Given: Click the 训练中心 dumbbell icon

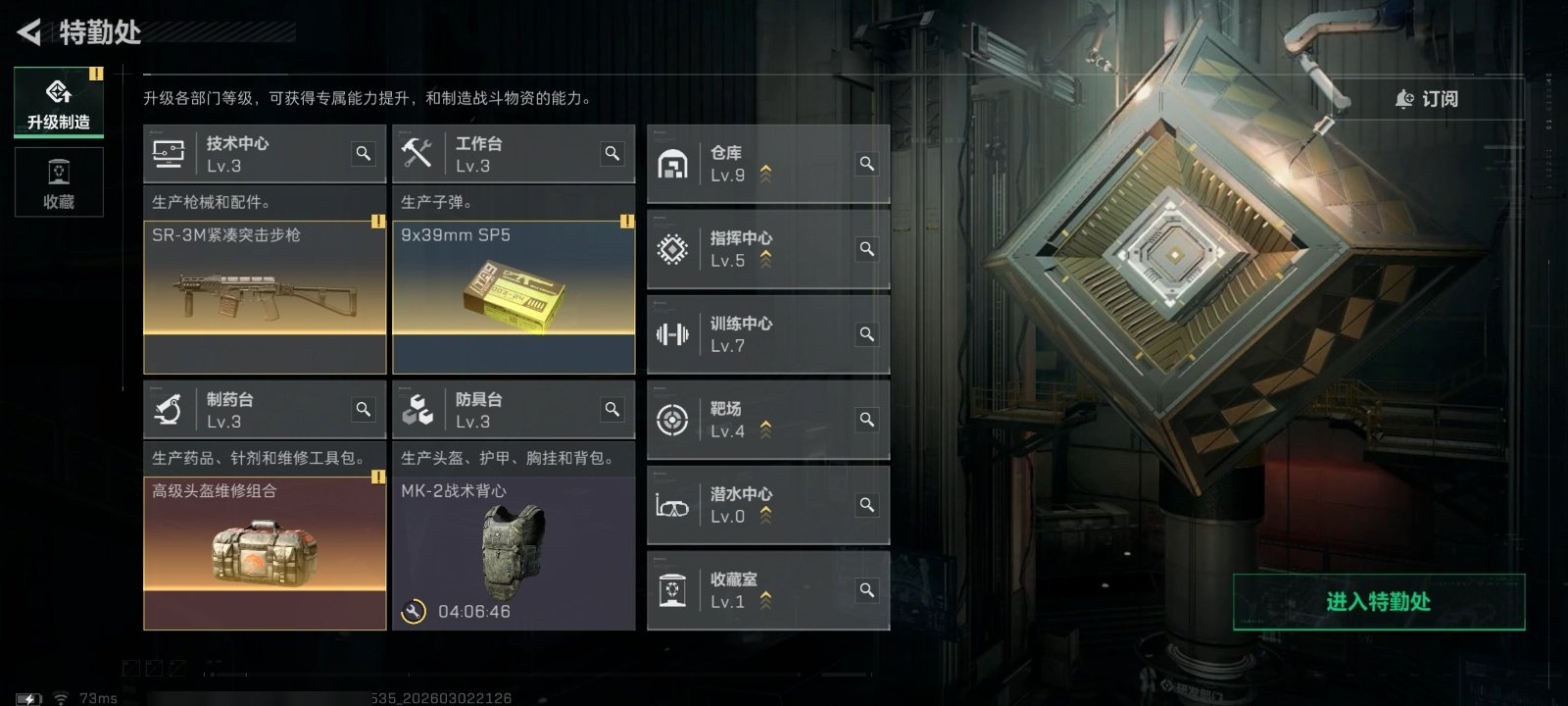Looking at the screenshot, I should pyautogui.click(x=672, y=334).
